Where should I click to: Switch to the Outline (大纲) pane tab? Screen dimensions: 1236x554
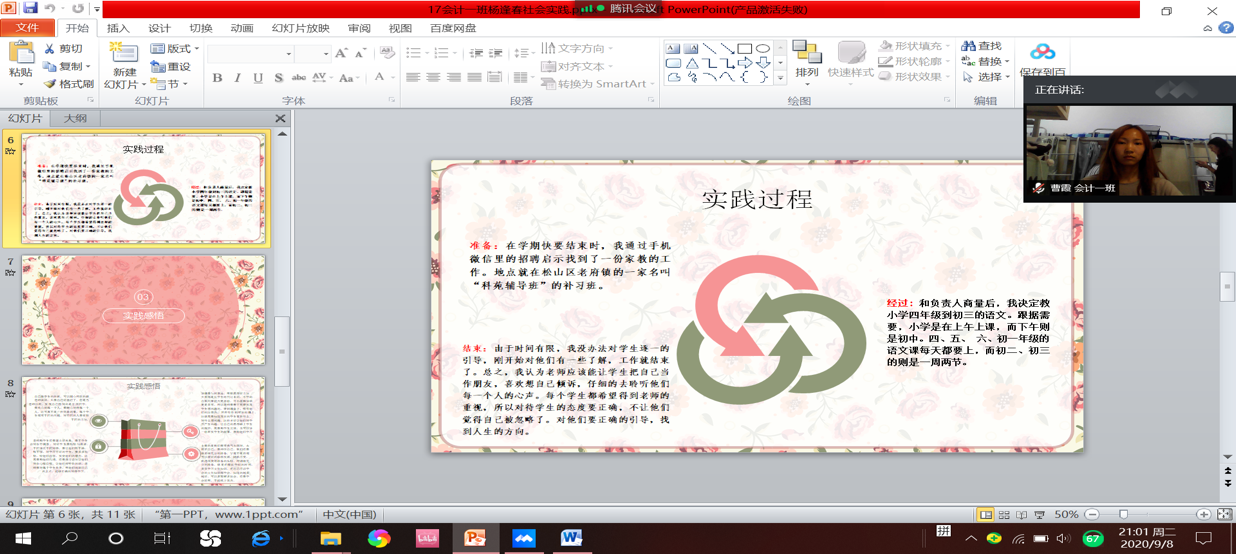point(75,118)
